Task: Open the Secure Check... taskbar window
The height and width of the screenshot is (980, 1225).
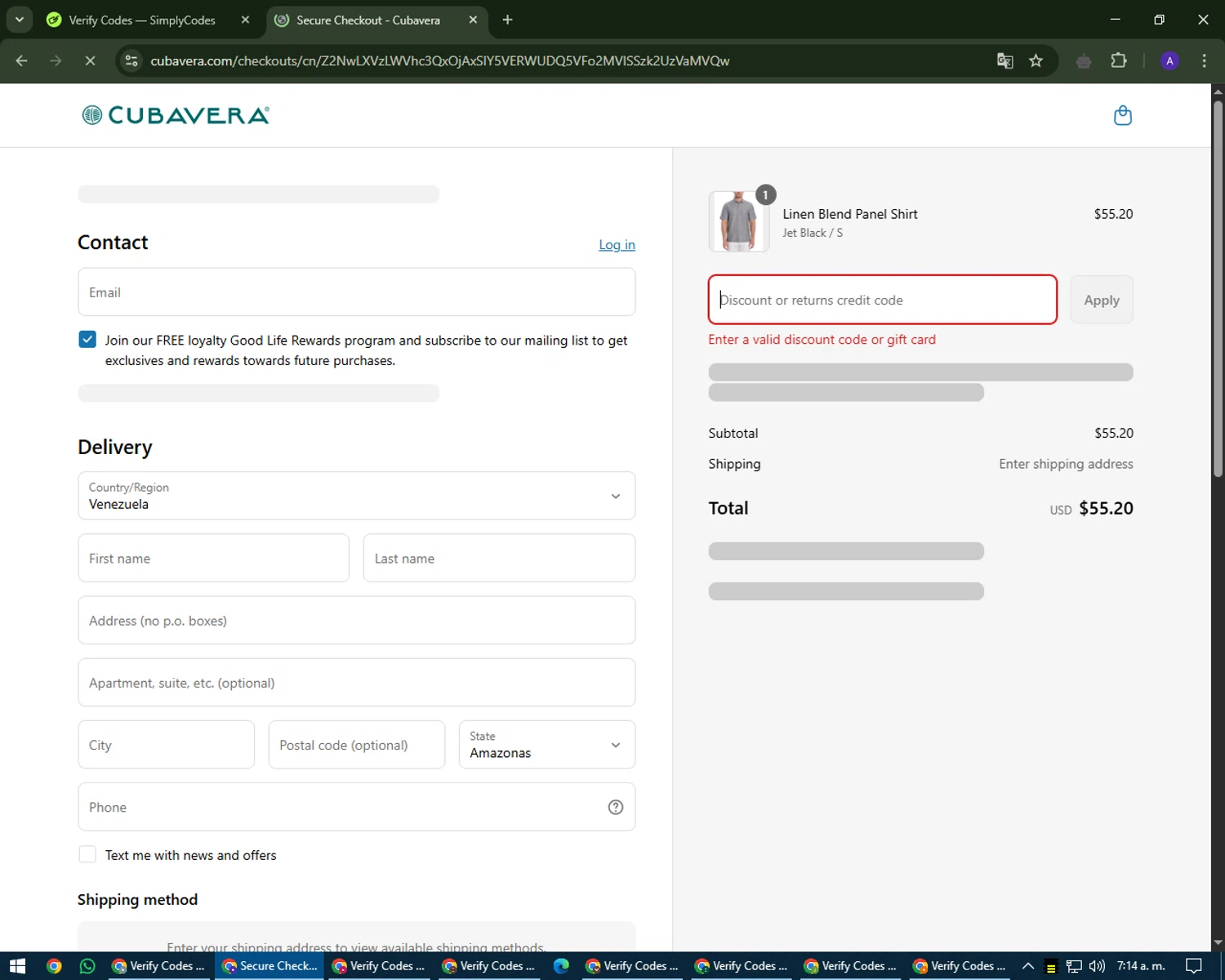Action: (x=269, y=966)
